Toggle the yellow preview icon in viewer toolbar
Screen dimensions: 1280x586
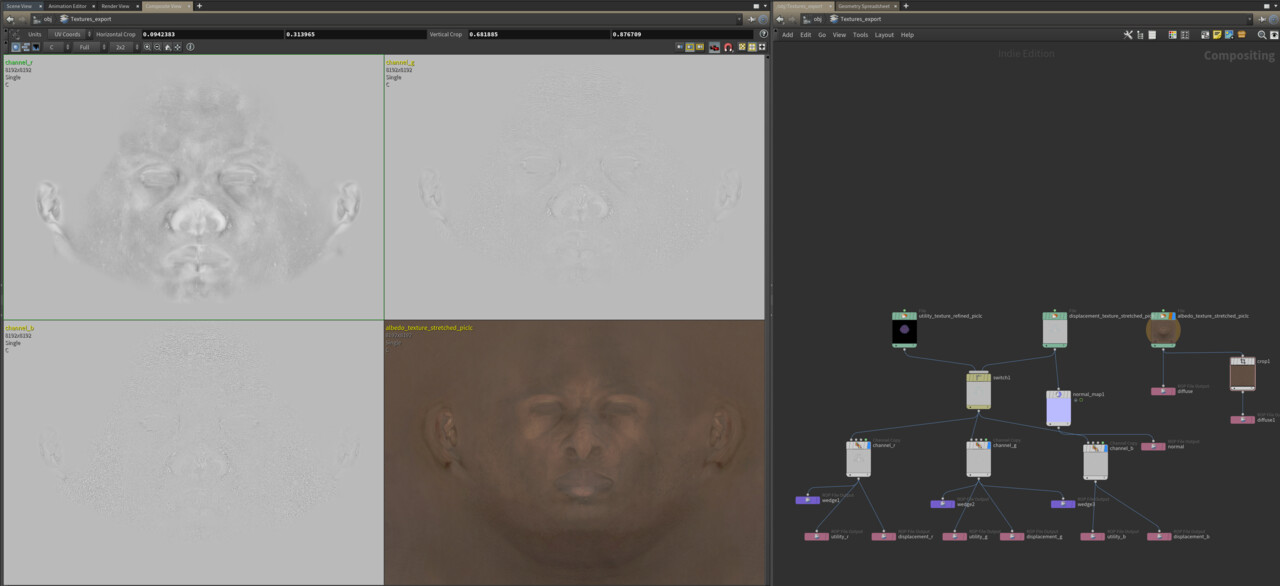click(689, 47)
